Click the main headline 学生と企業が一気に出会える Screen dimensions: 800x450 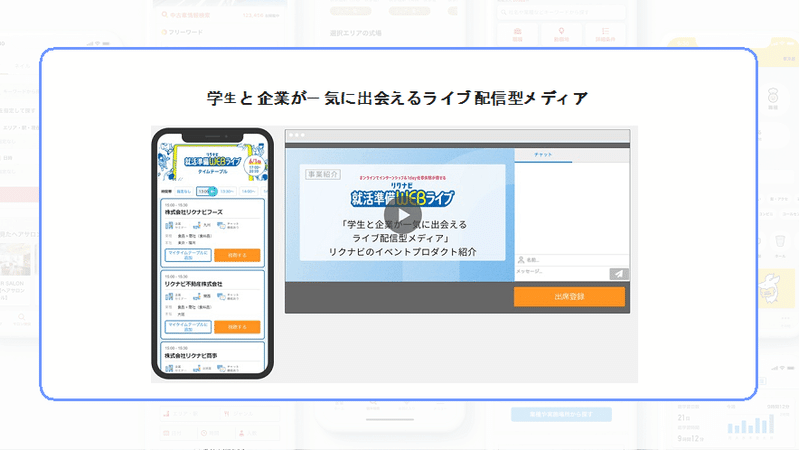[x=397, y=97]
